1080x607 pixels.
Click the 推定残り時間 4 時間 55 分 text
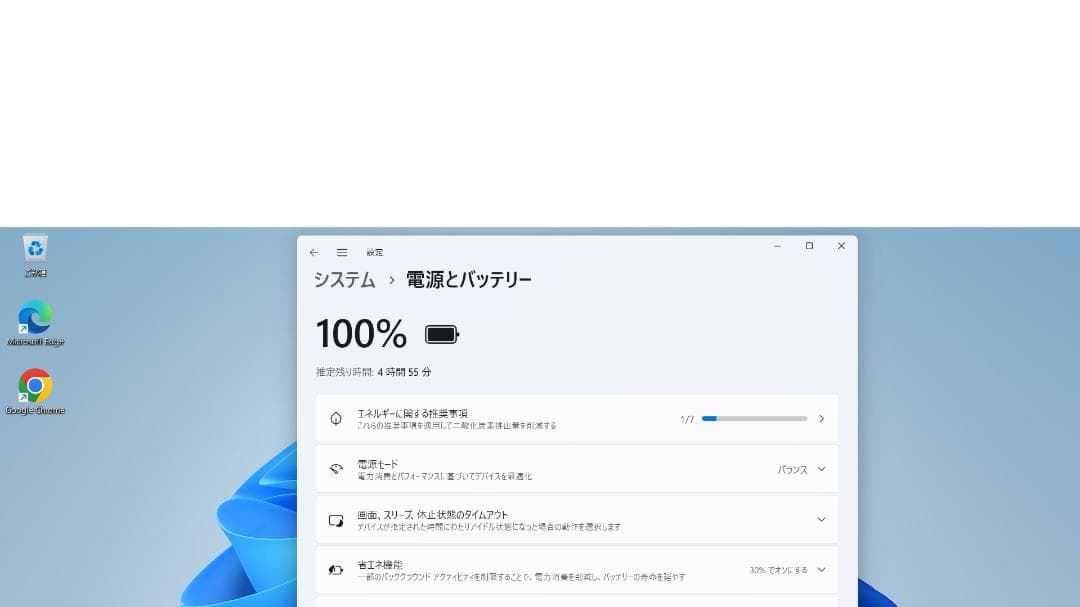[373, 372]
